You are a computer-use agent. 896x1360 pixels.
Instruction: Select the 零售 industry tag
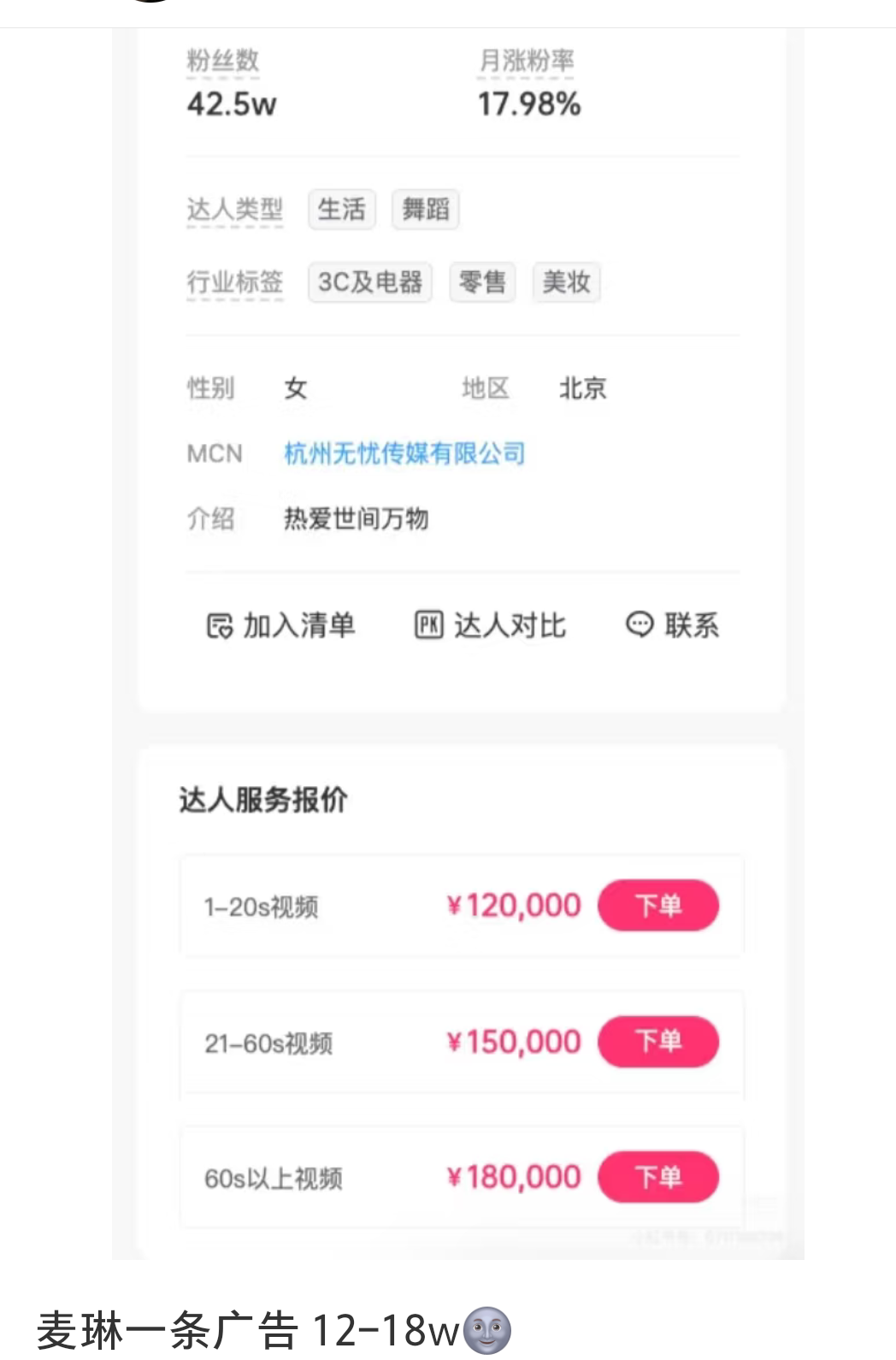(482, 282)
